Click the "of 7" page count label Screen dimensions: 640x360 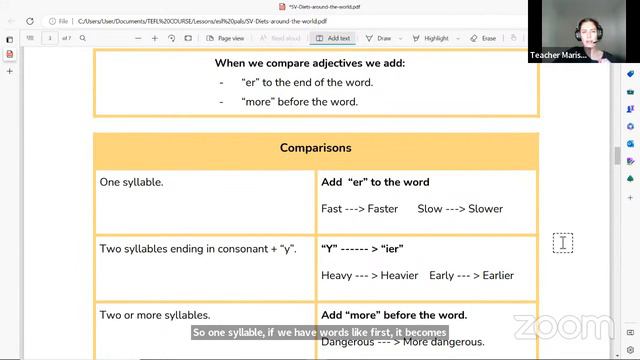pyautogui.click(x=67, y=38)
